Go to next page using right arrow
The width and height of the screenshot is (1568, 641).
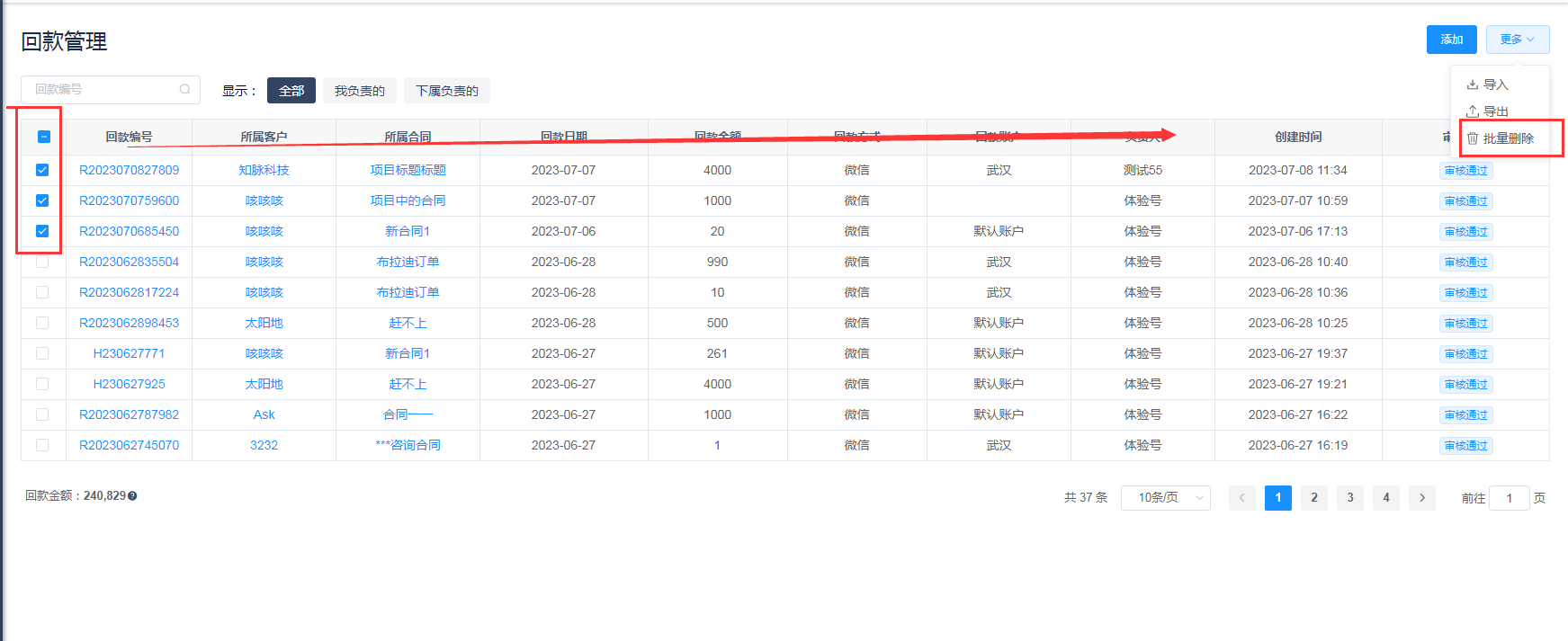click(1421, 498)
